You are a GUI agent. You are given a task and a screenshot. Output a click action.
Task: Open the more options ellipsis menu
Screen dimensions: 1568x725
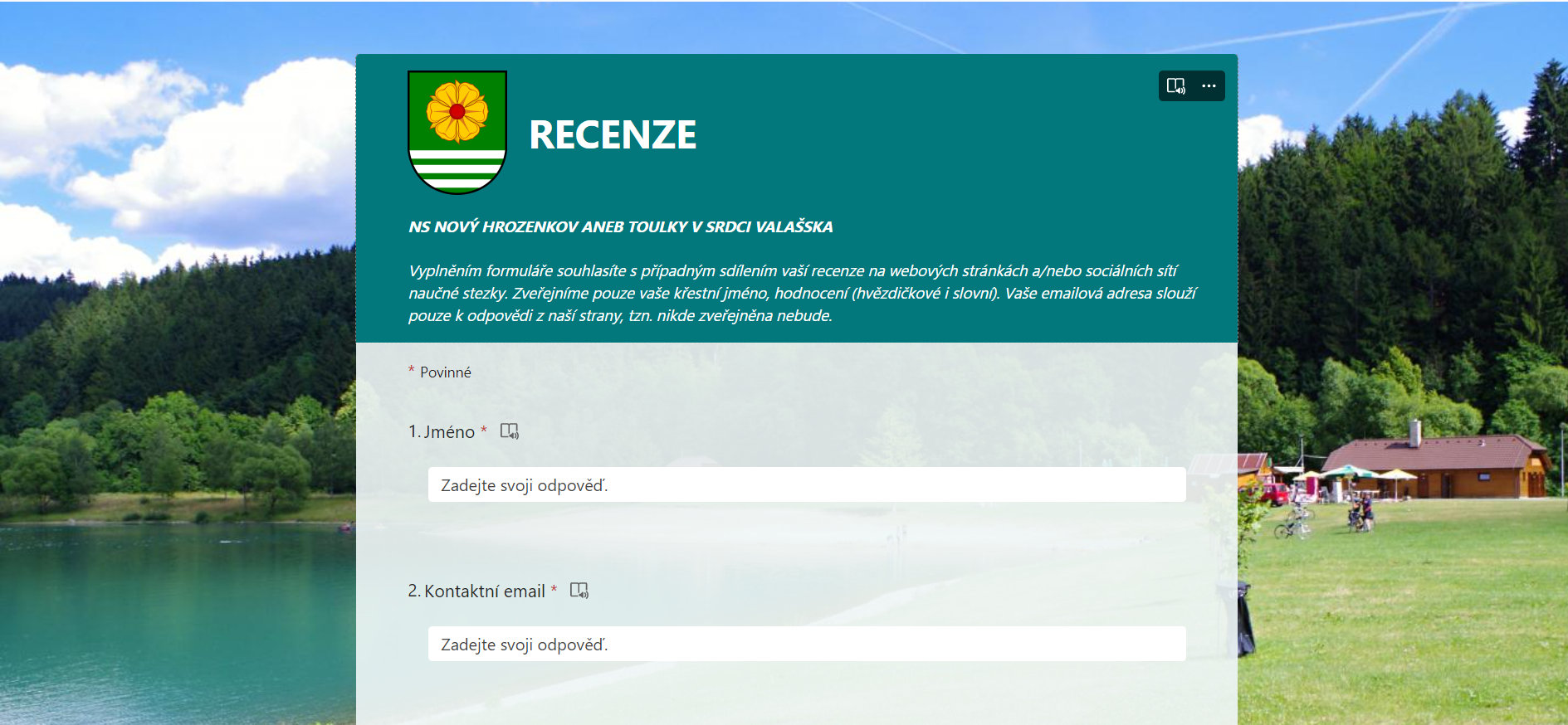coord(1209,86)
